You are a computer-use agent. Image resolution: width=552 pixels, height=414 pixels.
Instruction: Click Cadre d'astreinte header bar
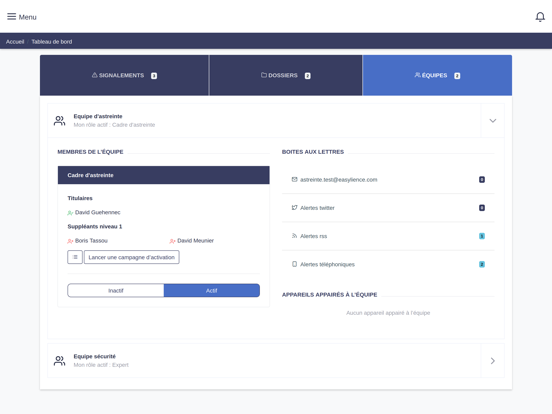click(164, 175)
